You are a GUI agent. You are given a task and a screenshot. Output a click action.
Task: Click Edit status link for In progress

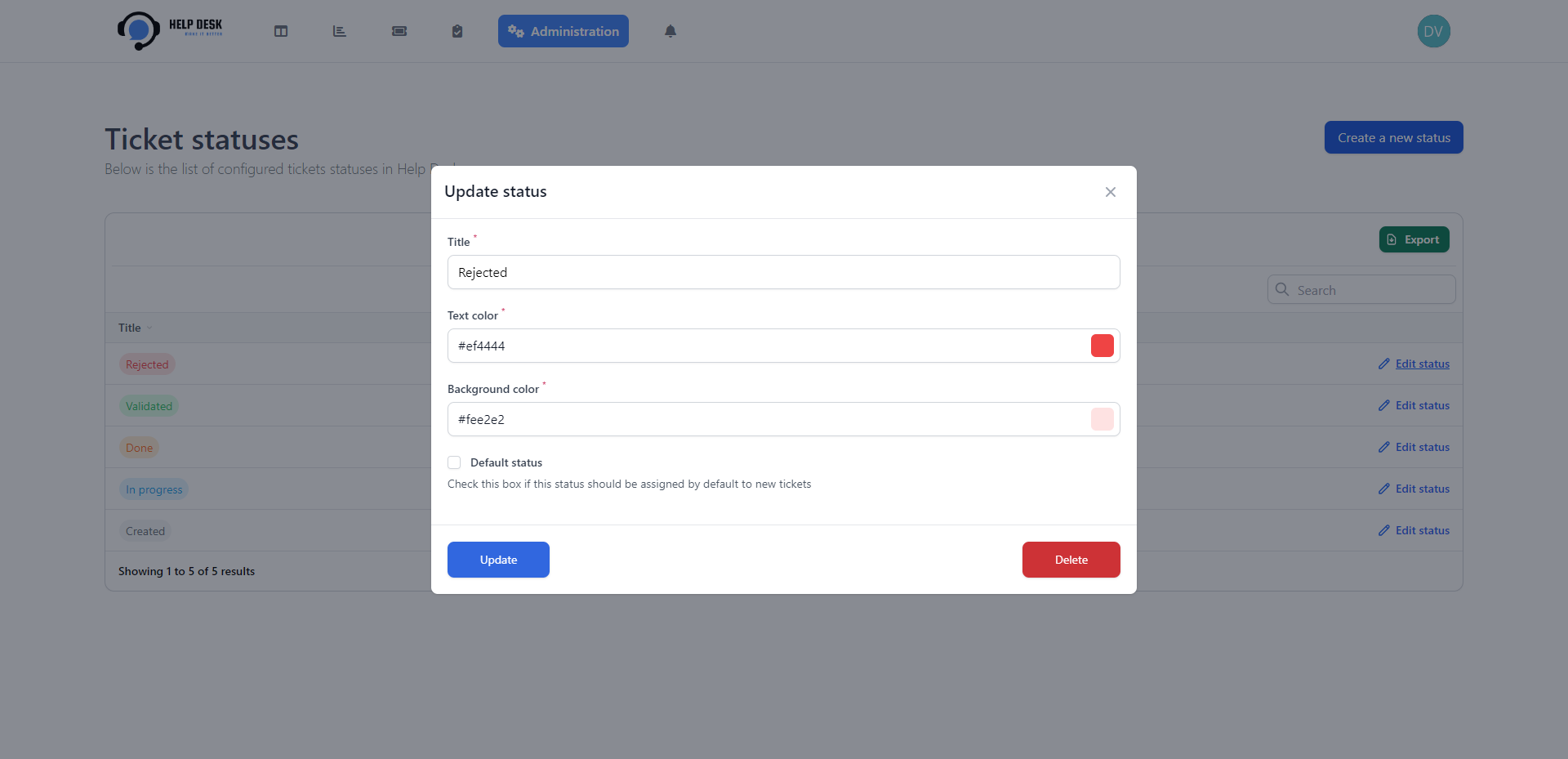coord(1422,489)
